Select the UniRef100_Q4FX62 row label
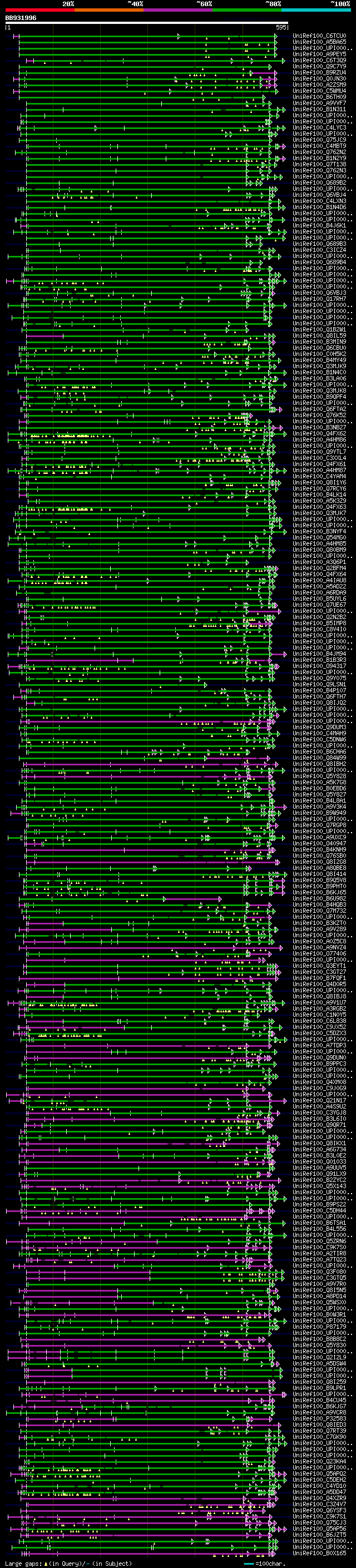This screenshot has width=356, height=1568. pos(319,433)
